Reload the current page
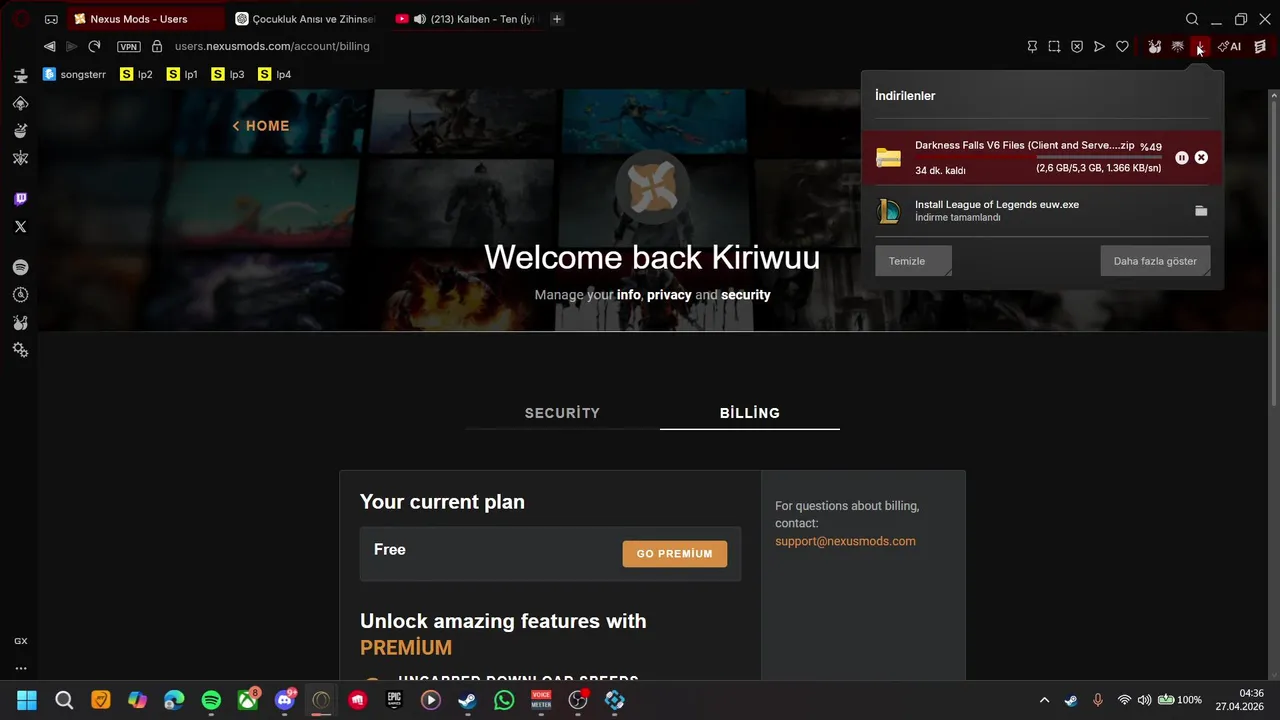The height and width of the screenshot is (720, 1280). pyautogui.click(x=94, y=46)
